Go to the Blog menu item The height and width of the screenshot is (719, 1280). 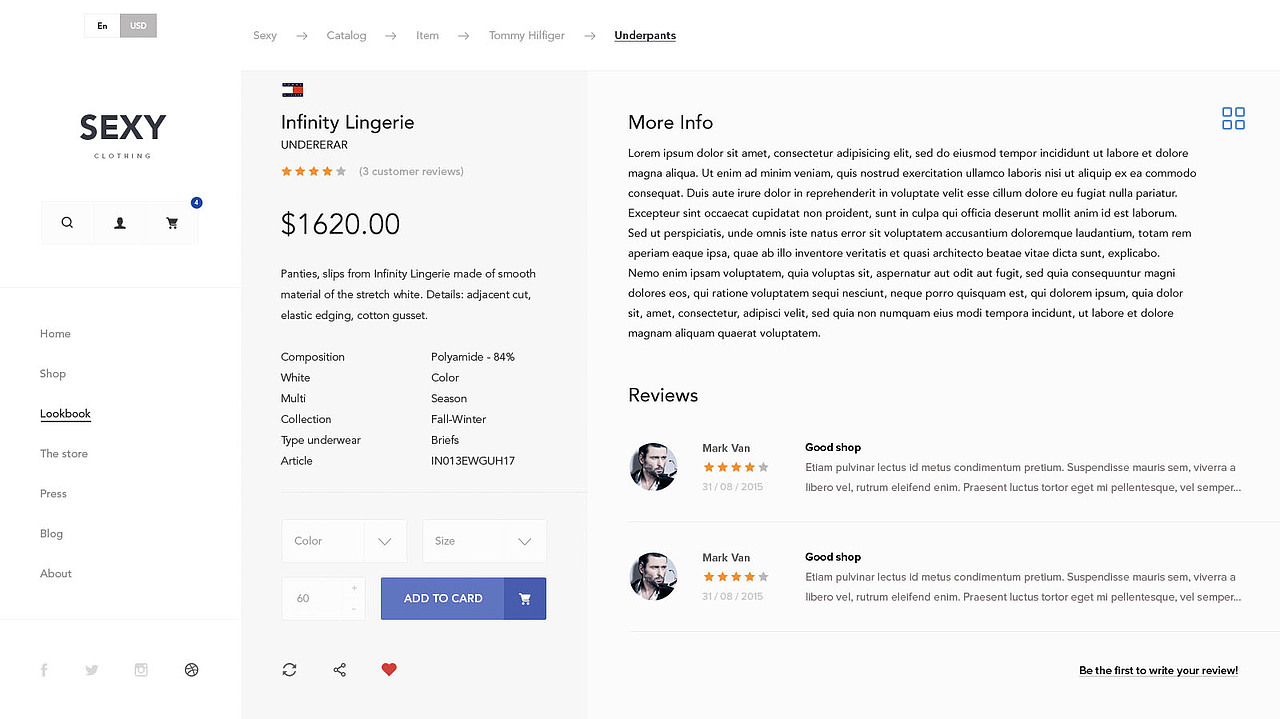click(x=51, y=534)
